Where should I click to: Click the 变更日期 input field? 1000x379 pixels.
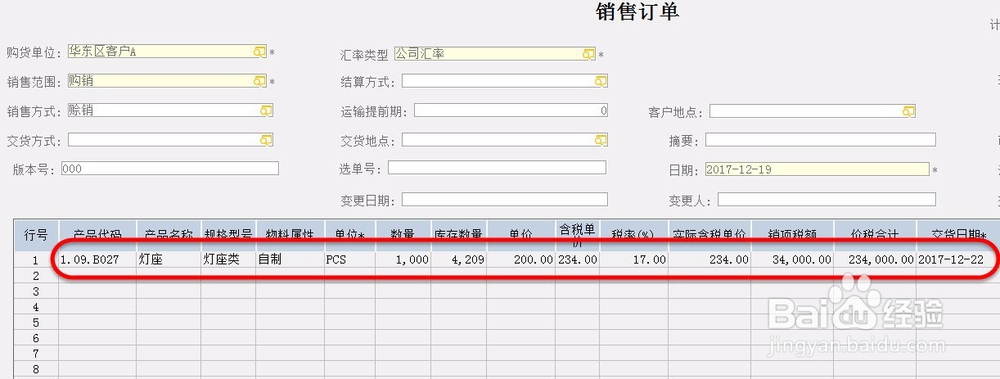[x=504, y=200]
